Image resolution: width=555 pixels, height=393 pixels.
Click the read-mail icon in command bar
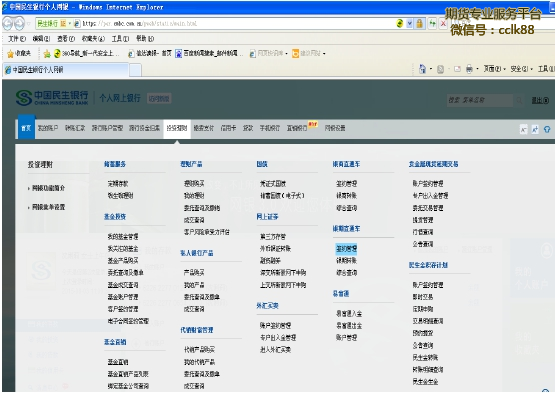pos(457,69)
